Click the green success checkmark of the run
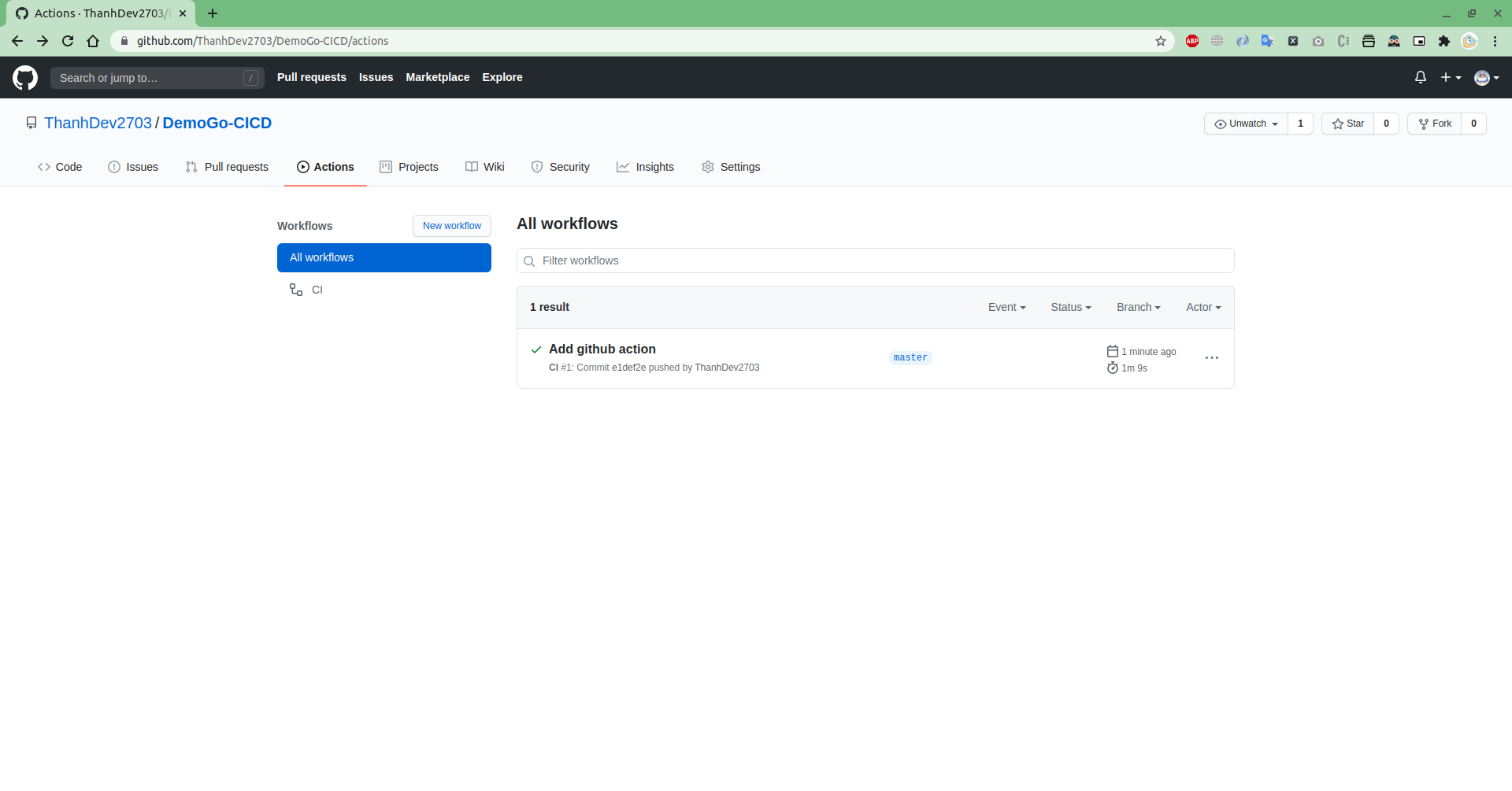Image resolution: width=1512 pixels, height=791 pixels. coord(536,349)
